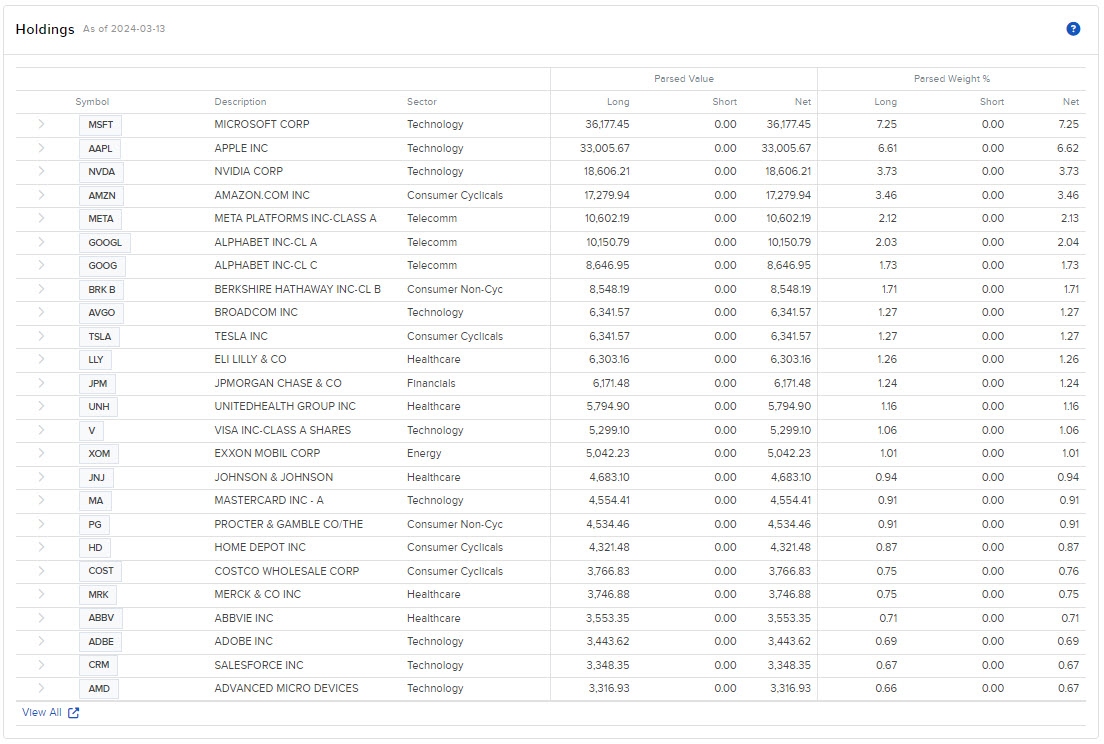The height and width of the screenshot is (744, 1104).
Task: Expand the JPM row chevron
Action: tap(41, 383)
